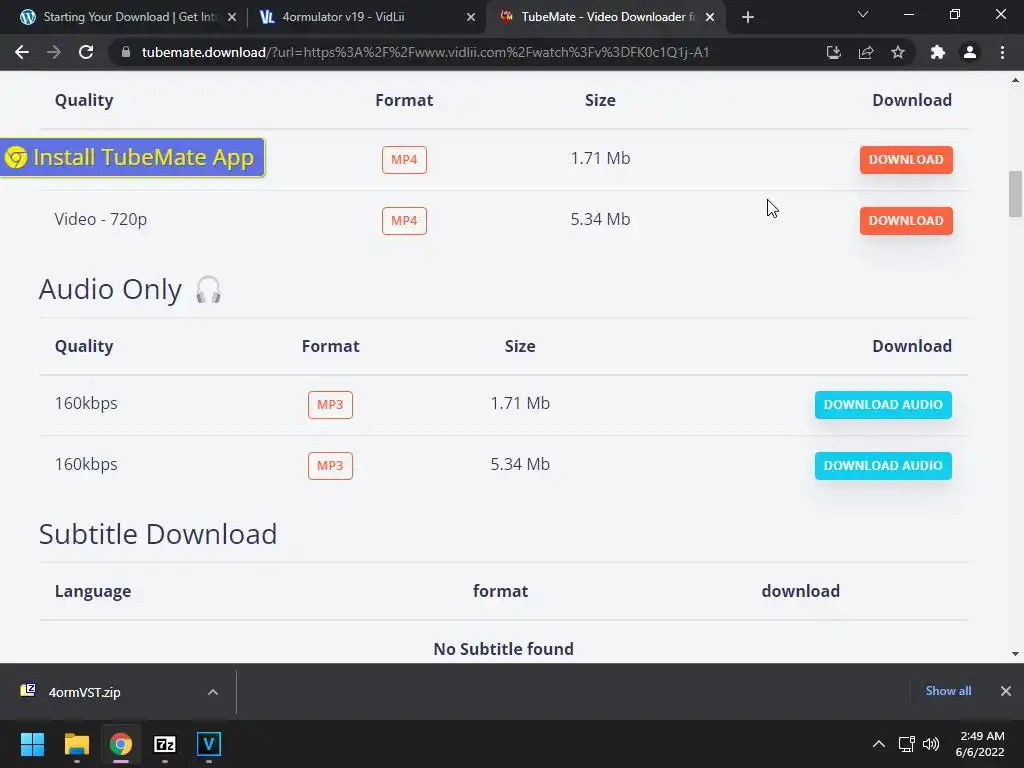Open 7-Zip from taskbar
Viewport: 1024px width, 768px height.
[x=165, y=744]
